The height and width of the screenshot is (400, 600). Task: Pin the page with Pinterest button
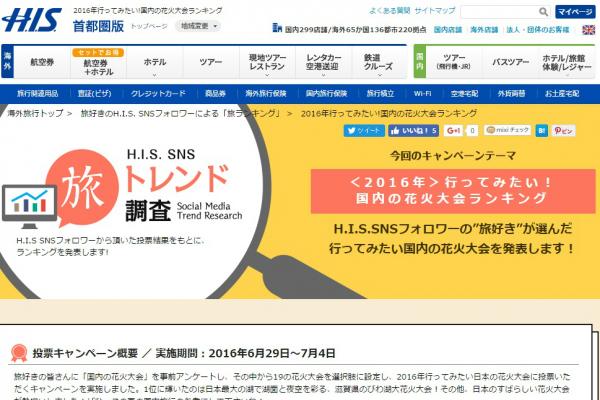(563, 131)
